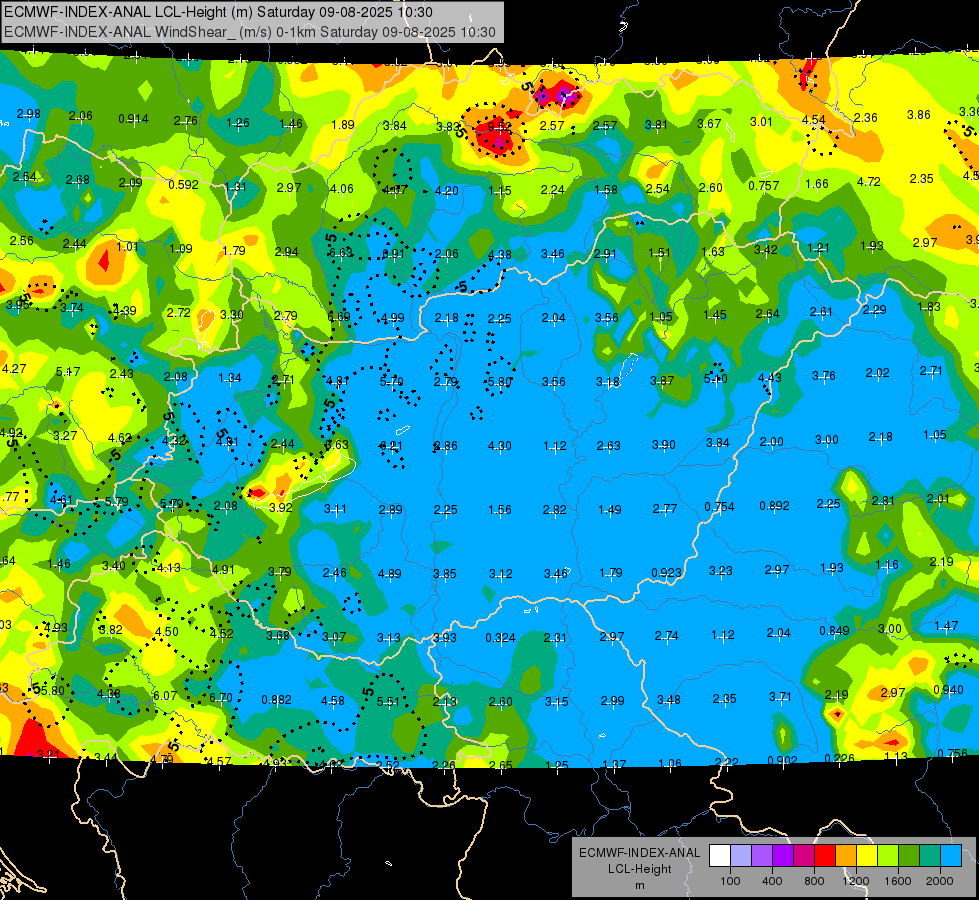Click the 3.48 wind shear value

(668, 700)
